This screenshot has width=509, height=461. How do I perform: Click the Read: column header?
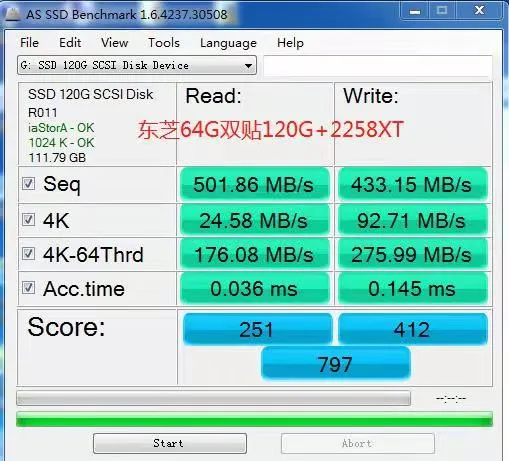[x=214, y=96]
